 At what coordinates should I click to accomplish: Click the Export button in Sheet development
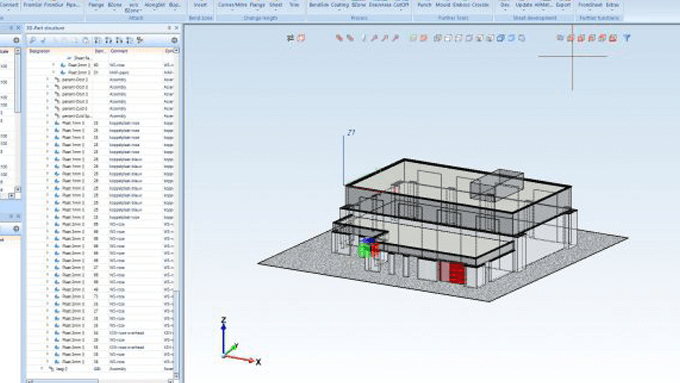[x=563, y=5]
